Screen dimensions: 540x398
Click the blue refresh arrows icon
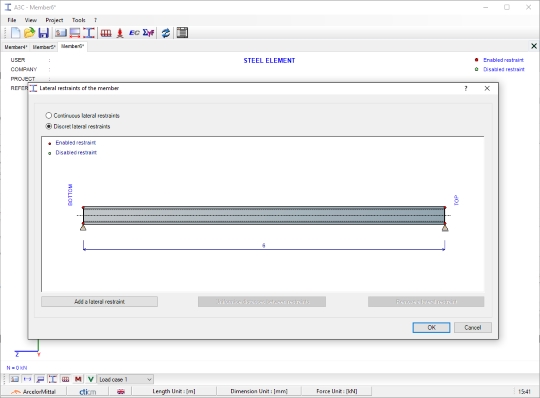point(166,33)
